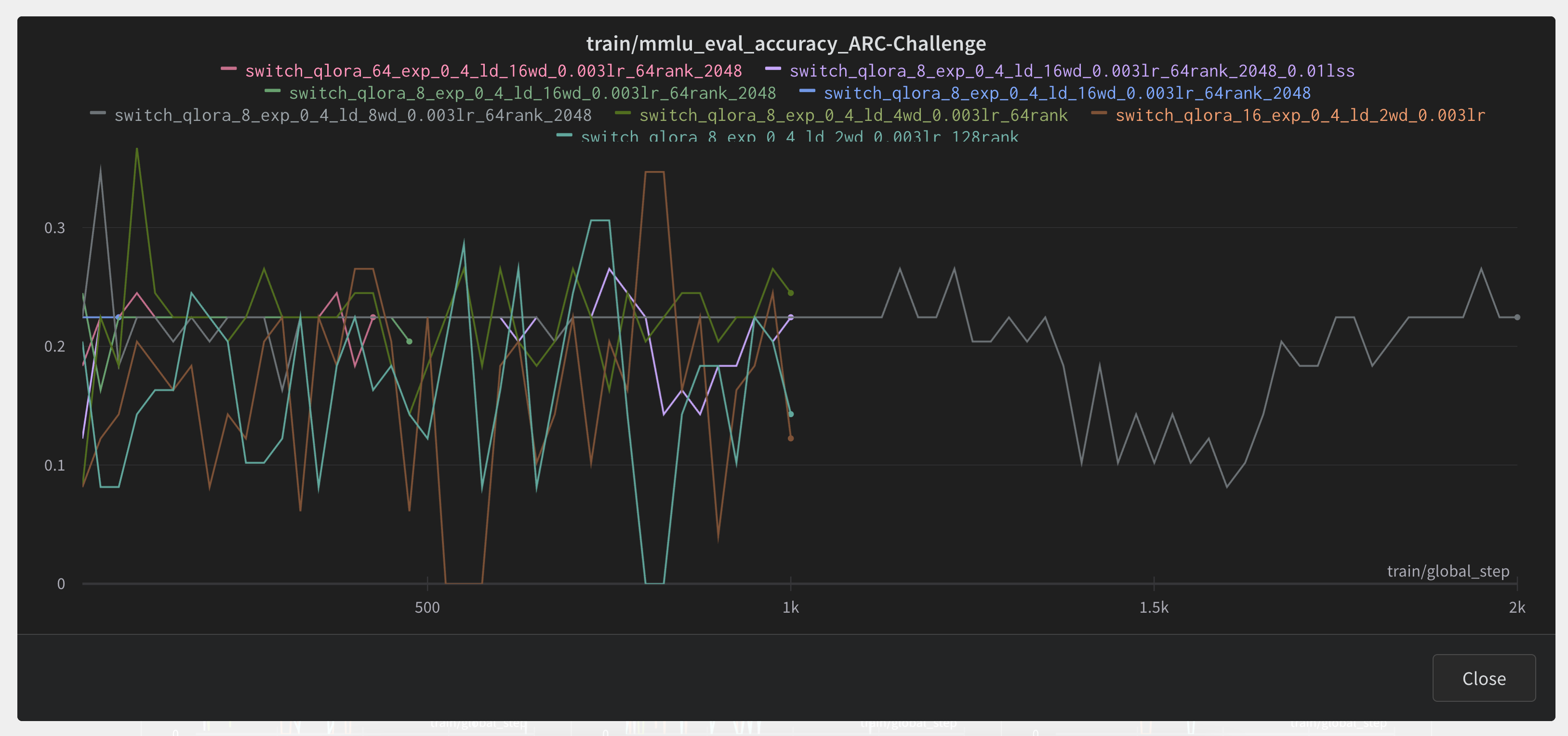Click teal line endpoint dot near 1k

click(x=791, y=414)
